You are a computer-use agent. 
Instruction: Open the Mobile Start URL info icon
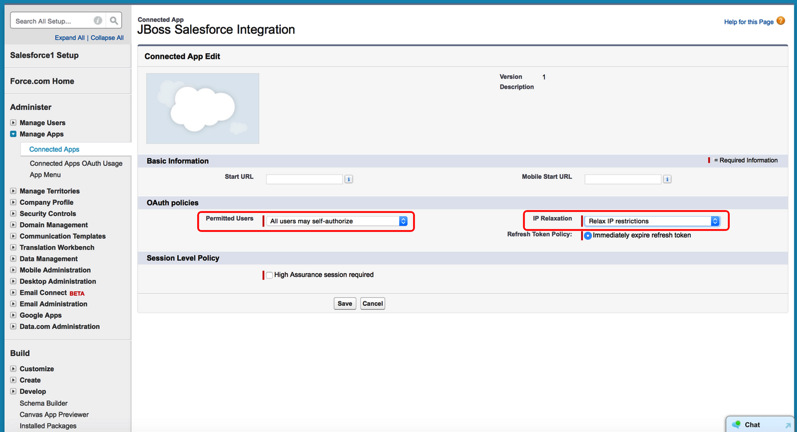(667, 179)
